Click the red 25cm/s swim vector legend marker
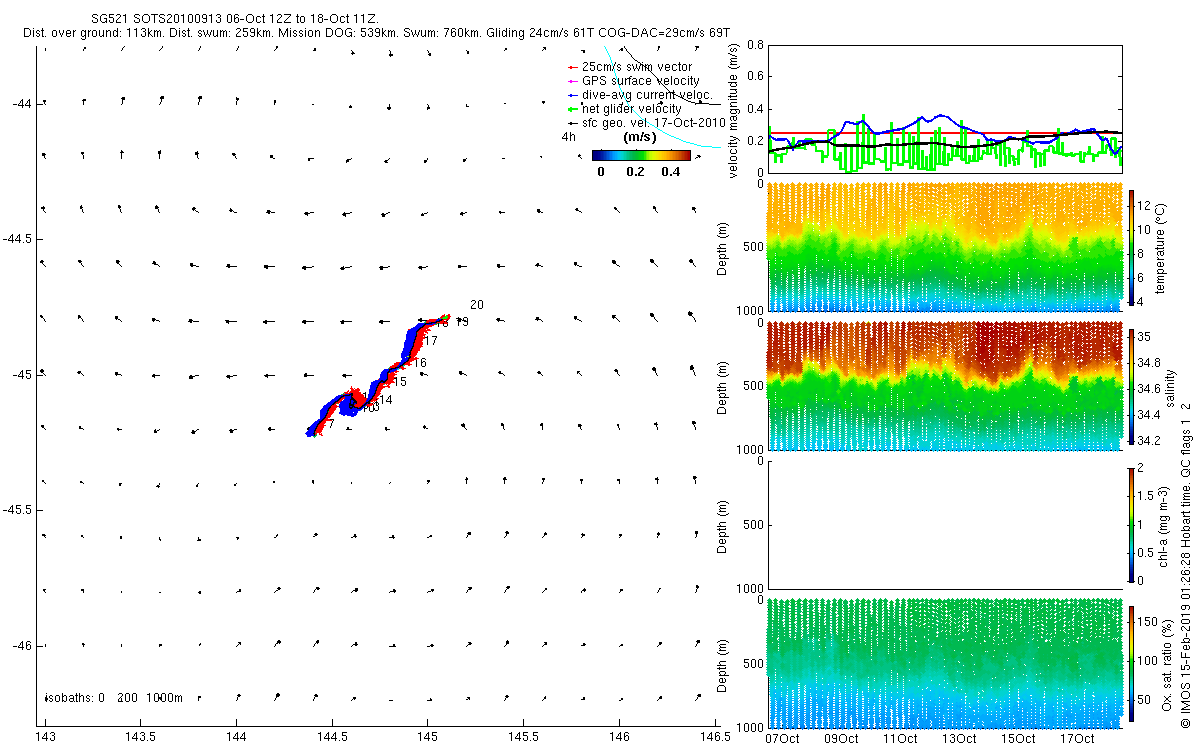The height and width of the screenshot is (750, 1200). pos(571,67)
